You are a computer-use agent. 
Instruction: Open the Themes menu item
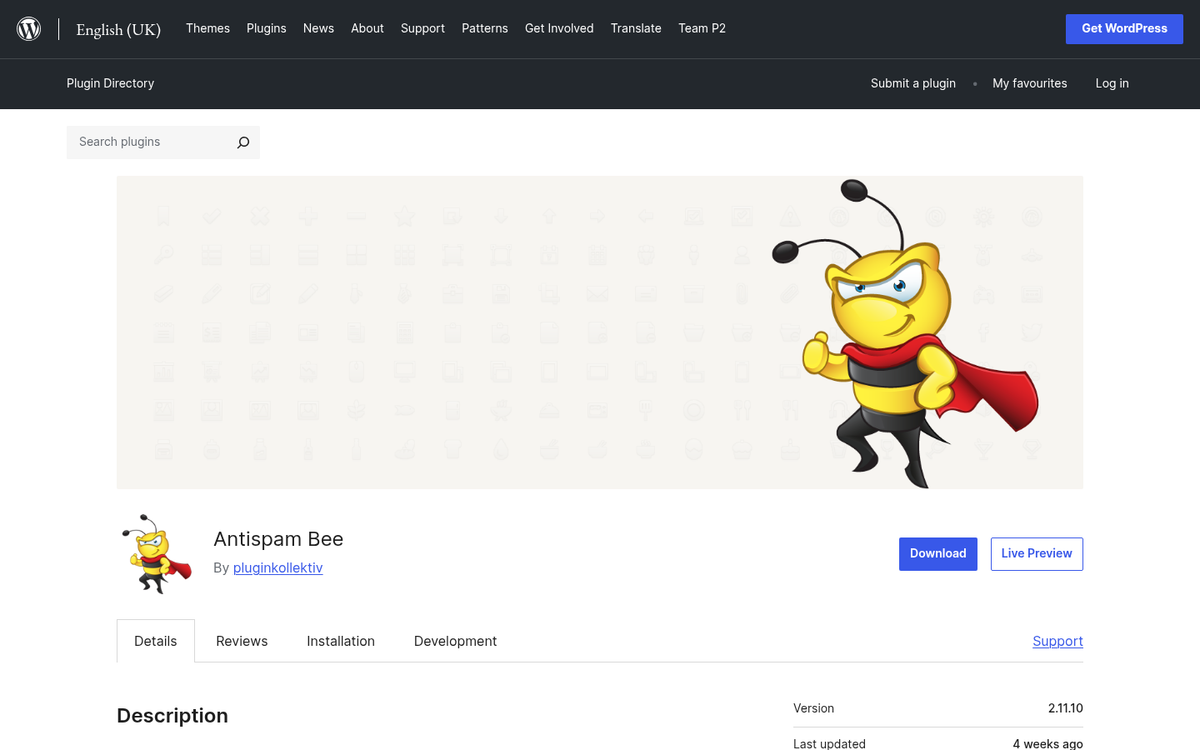point(207,28)
